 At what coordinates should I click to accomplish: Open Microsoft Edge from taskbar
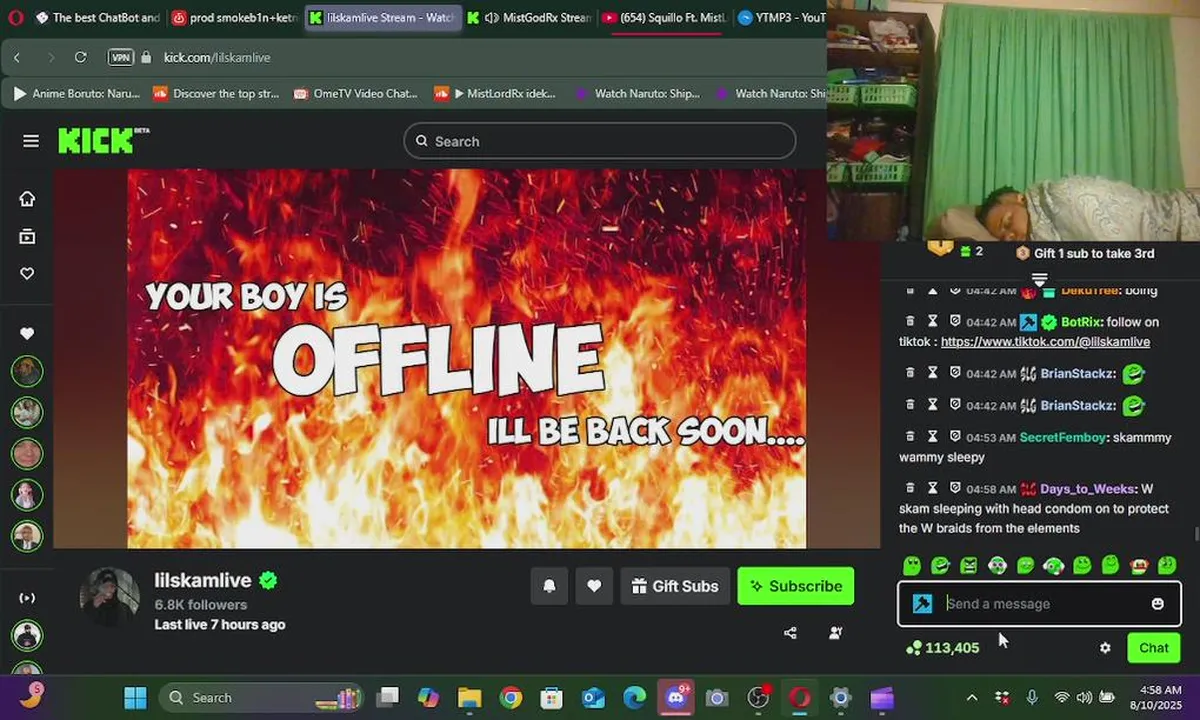(634, 697)
